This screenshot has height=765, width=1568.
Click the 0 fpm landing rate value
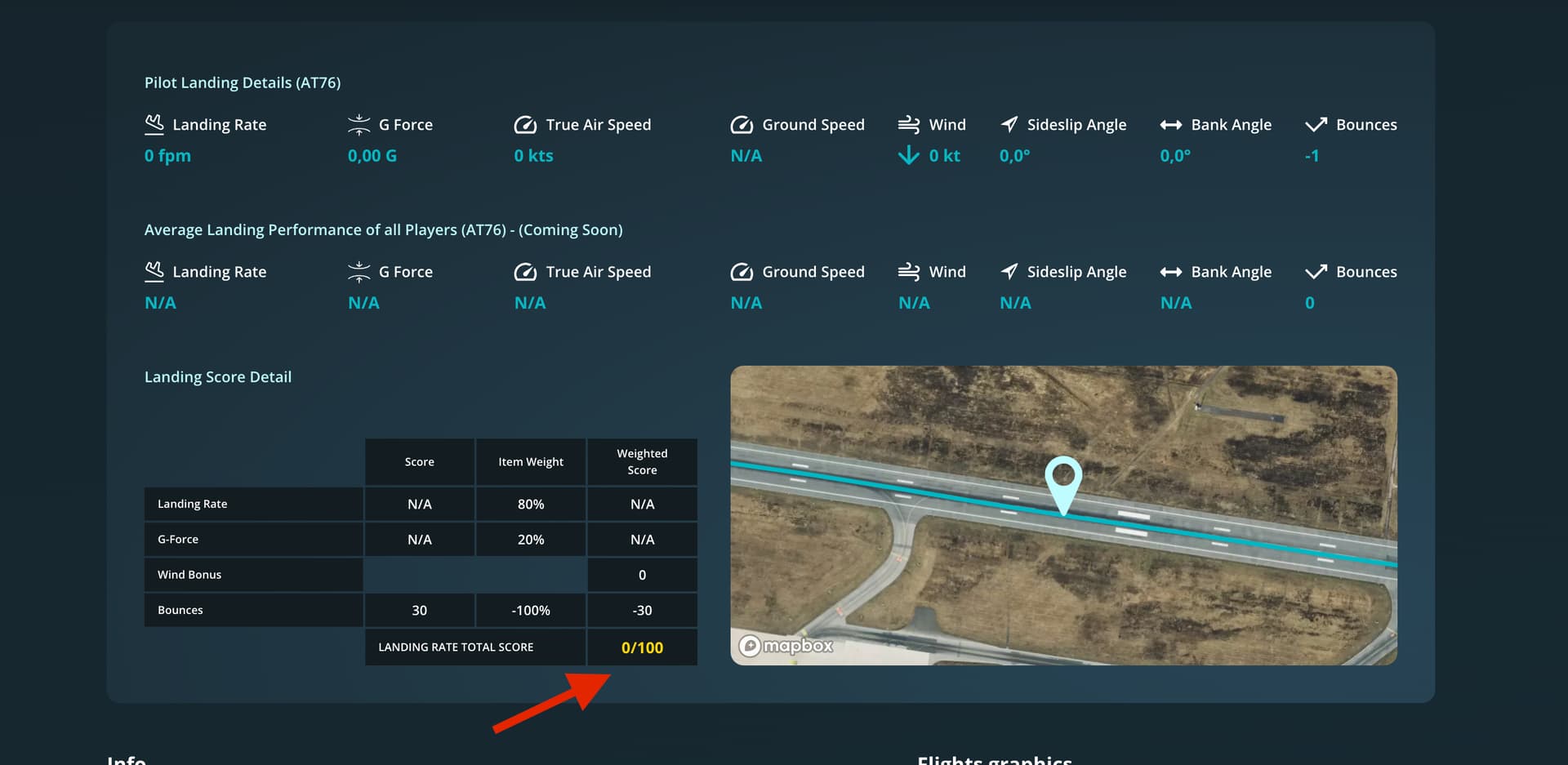[167, 156]
